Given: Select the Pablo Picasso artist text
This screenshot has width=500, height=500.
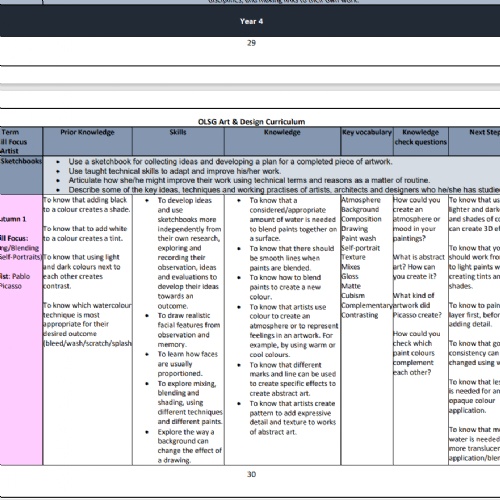Looking at the screenshot, I should [x=15, y=281].
